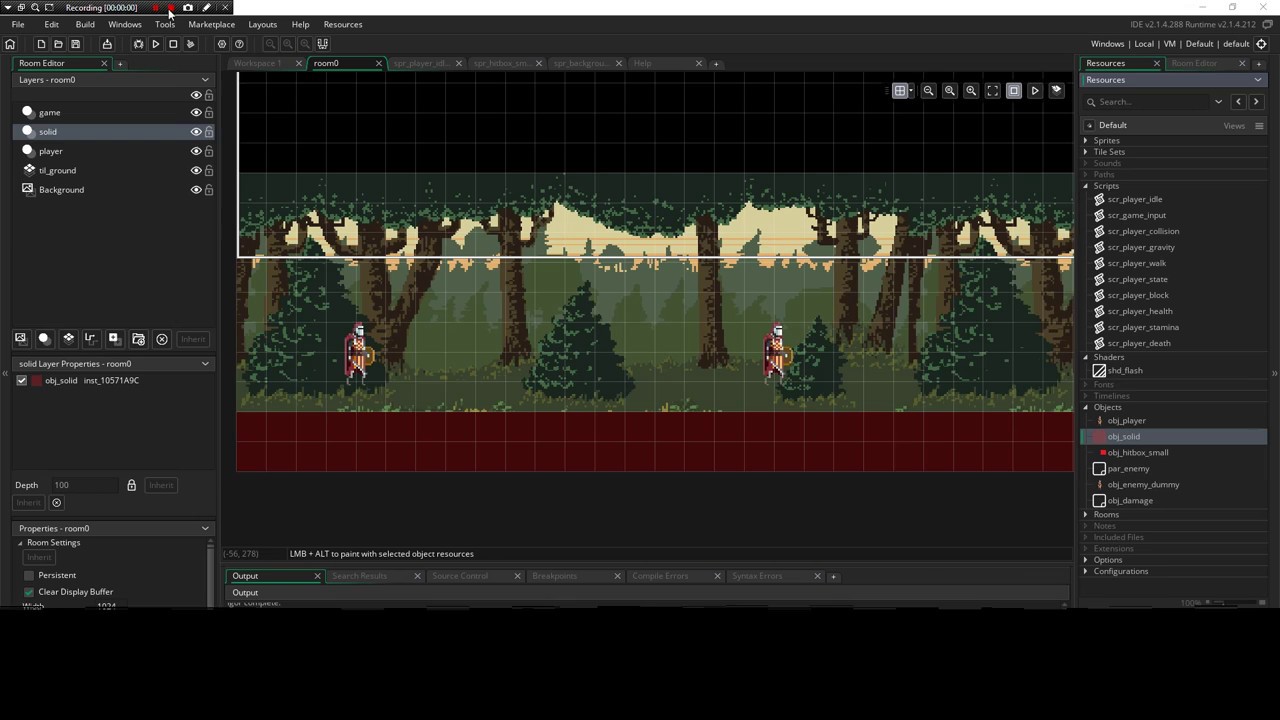Viewport: 1280px width, 720px height.
Task: Stop the running game from toolbar
Action: (x=173, y=44)
